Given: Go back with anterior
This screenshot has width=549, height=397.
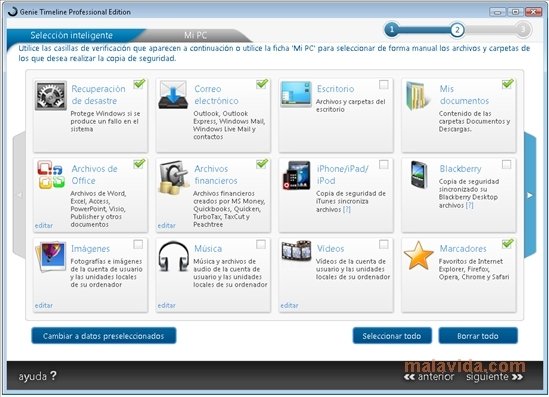Looking at the screenshot, I should coord(429,377).
